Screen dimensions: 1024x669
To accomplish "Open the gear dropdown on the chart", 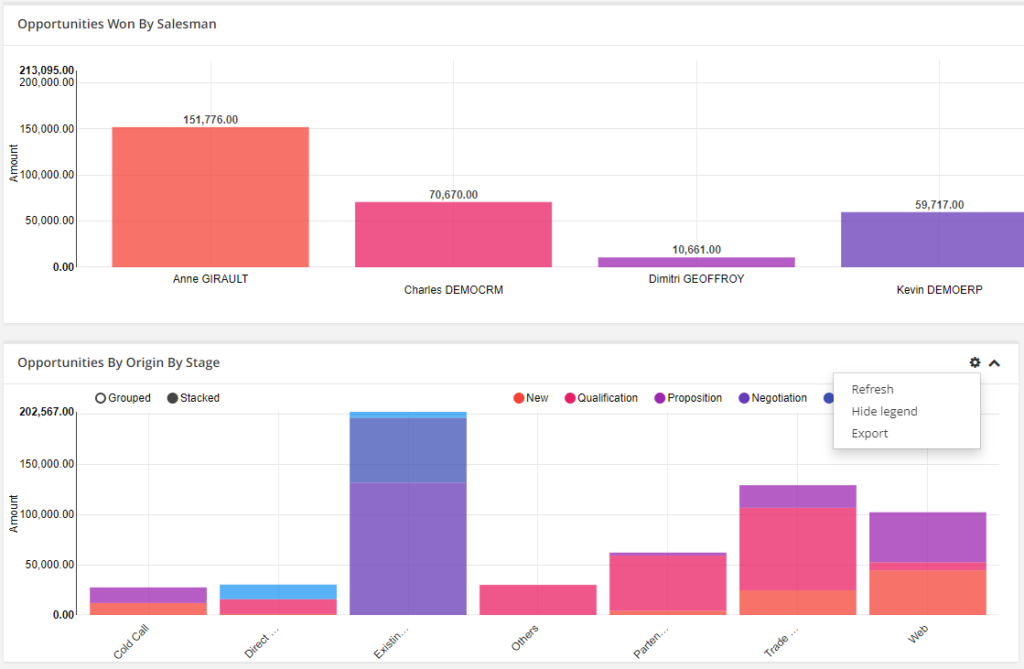I will click(974, 363).
